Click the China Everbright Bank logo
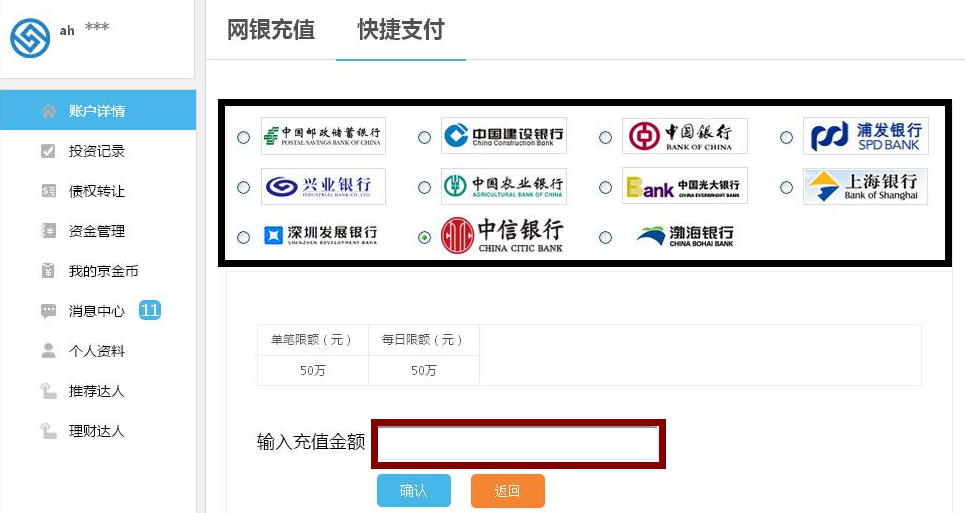The image size is (965, 513). point(685,186)
